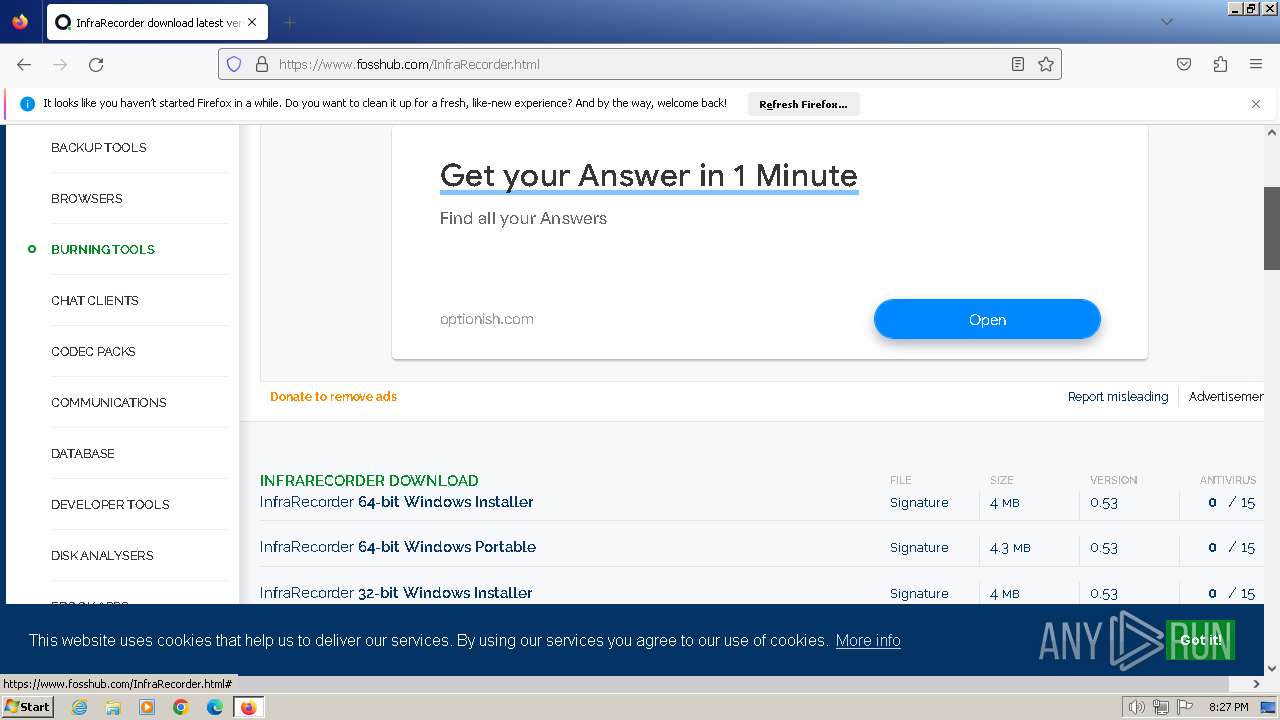Click the optionish.com ad link
This screenshot has width=1280, height=720.
coord(487,319)
